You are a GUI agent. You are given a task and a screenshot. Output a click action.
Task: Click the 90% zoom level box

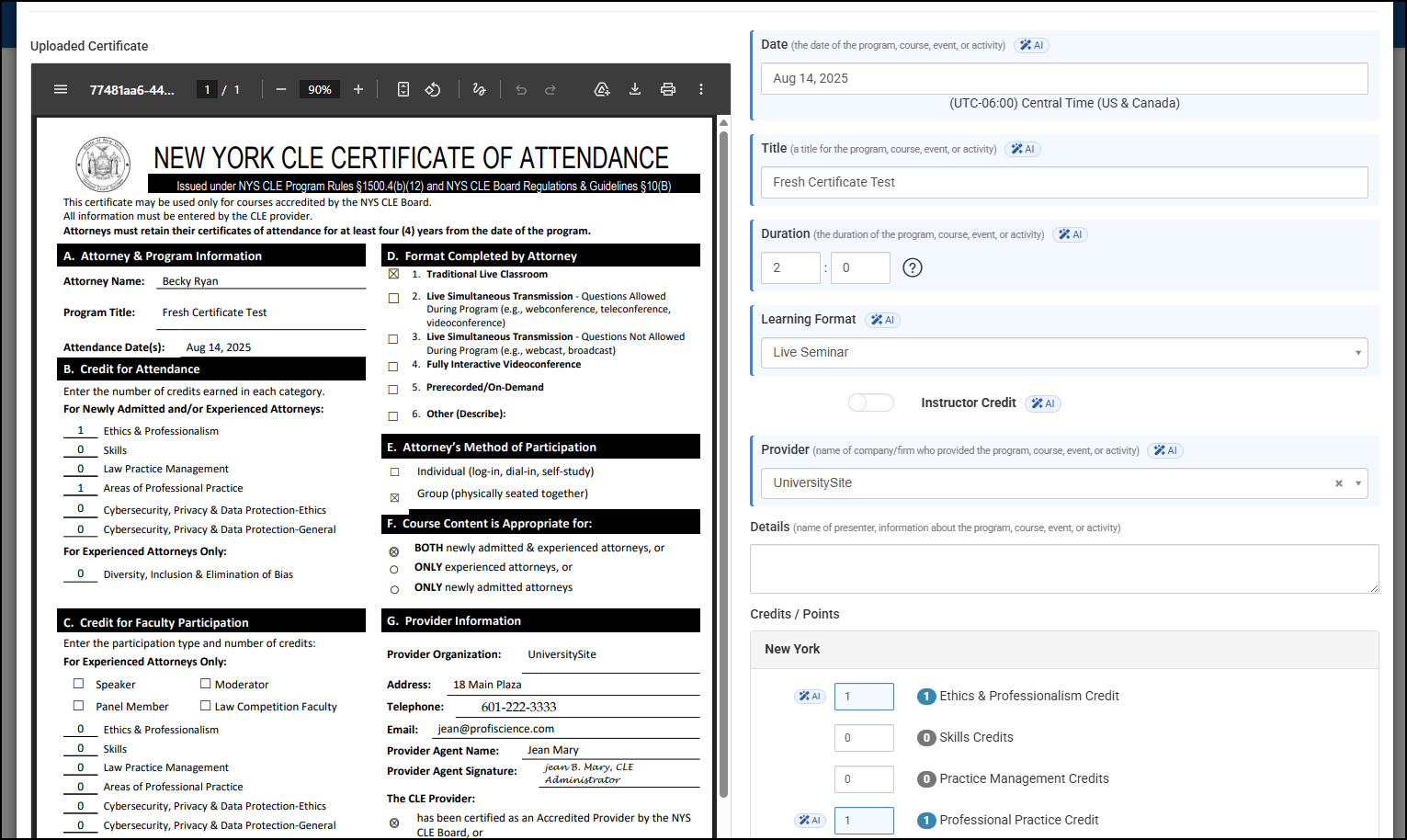[320, 89]
